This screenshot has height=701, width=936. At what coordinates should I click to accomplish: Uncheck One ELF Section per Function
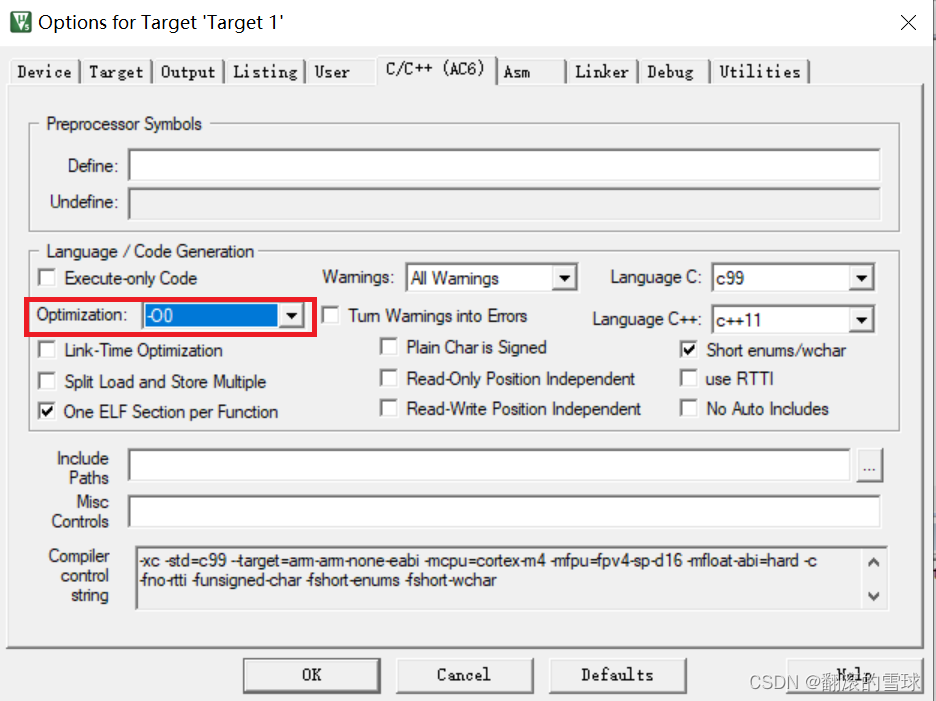point(45,410)
